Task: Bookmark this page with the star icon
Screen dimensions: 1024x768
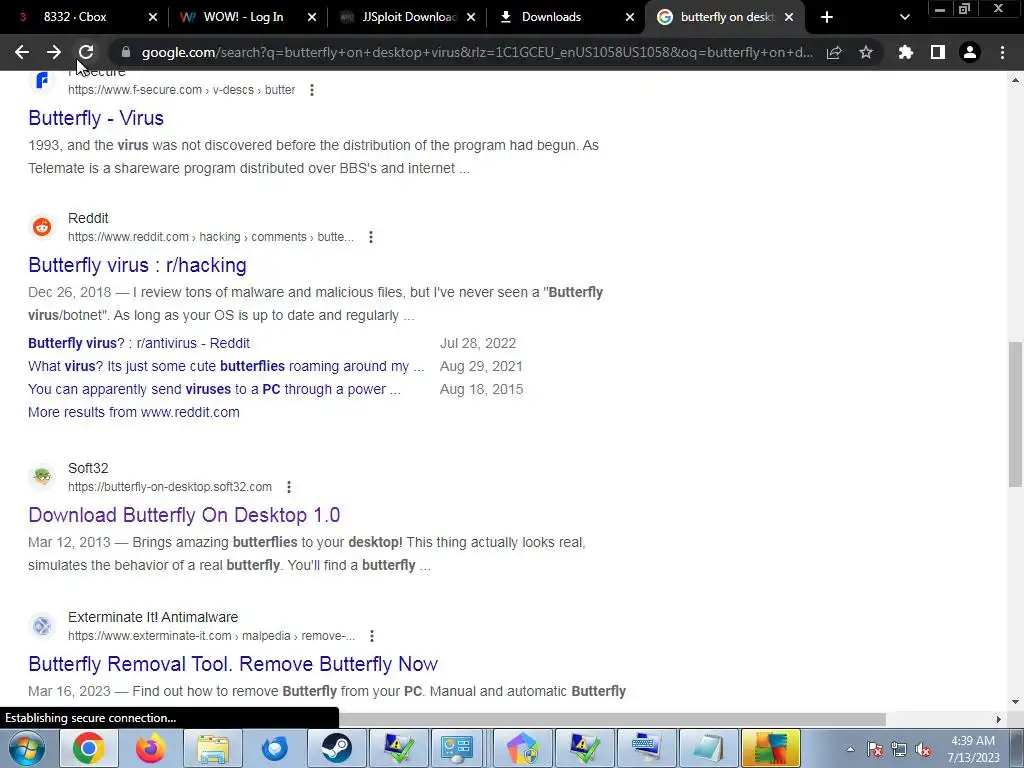Action: 866,52
